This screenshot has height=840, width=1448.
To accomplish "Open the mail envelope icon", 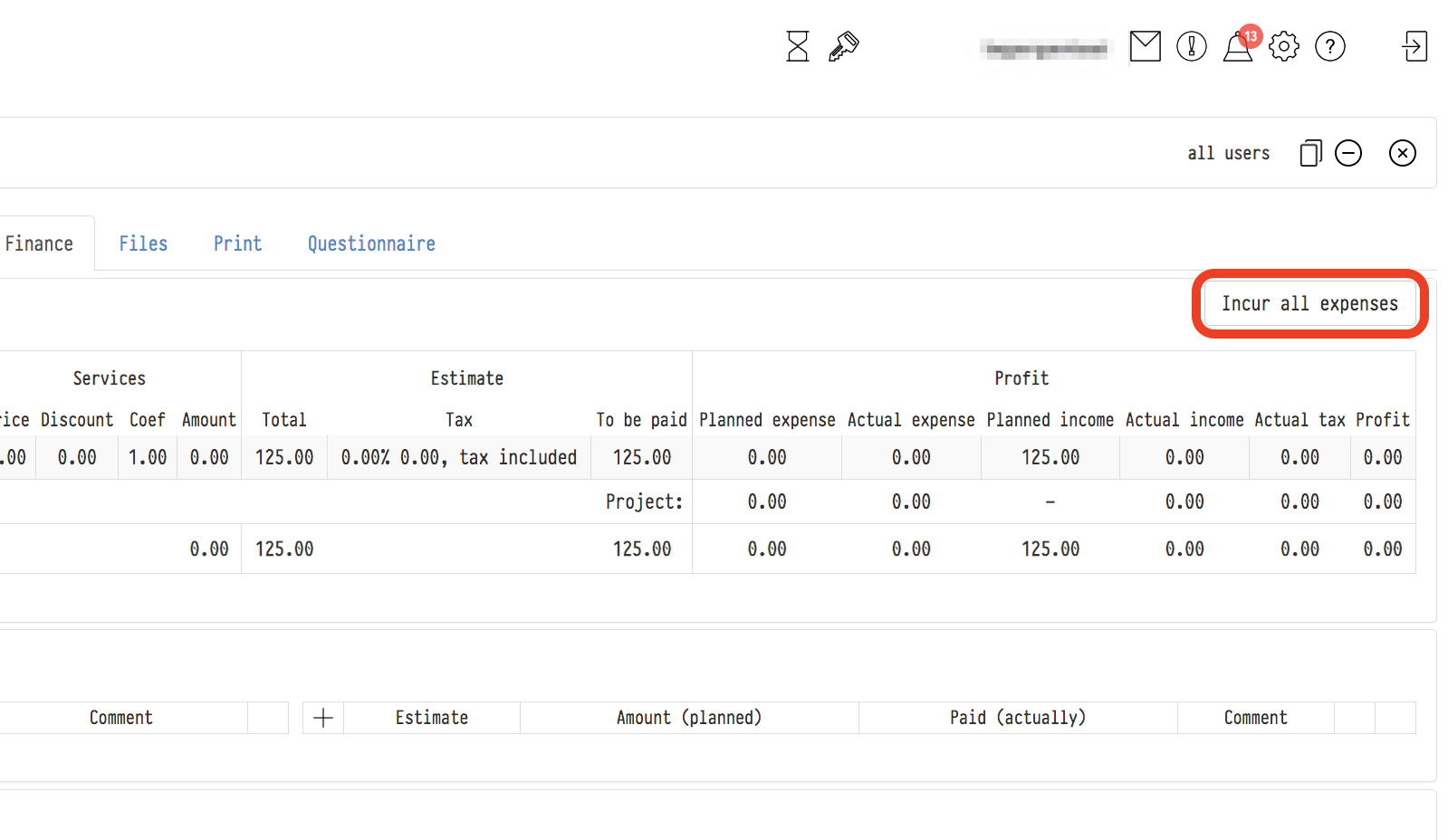I will pos(1145,46).
